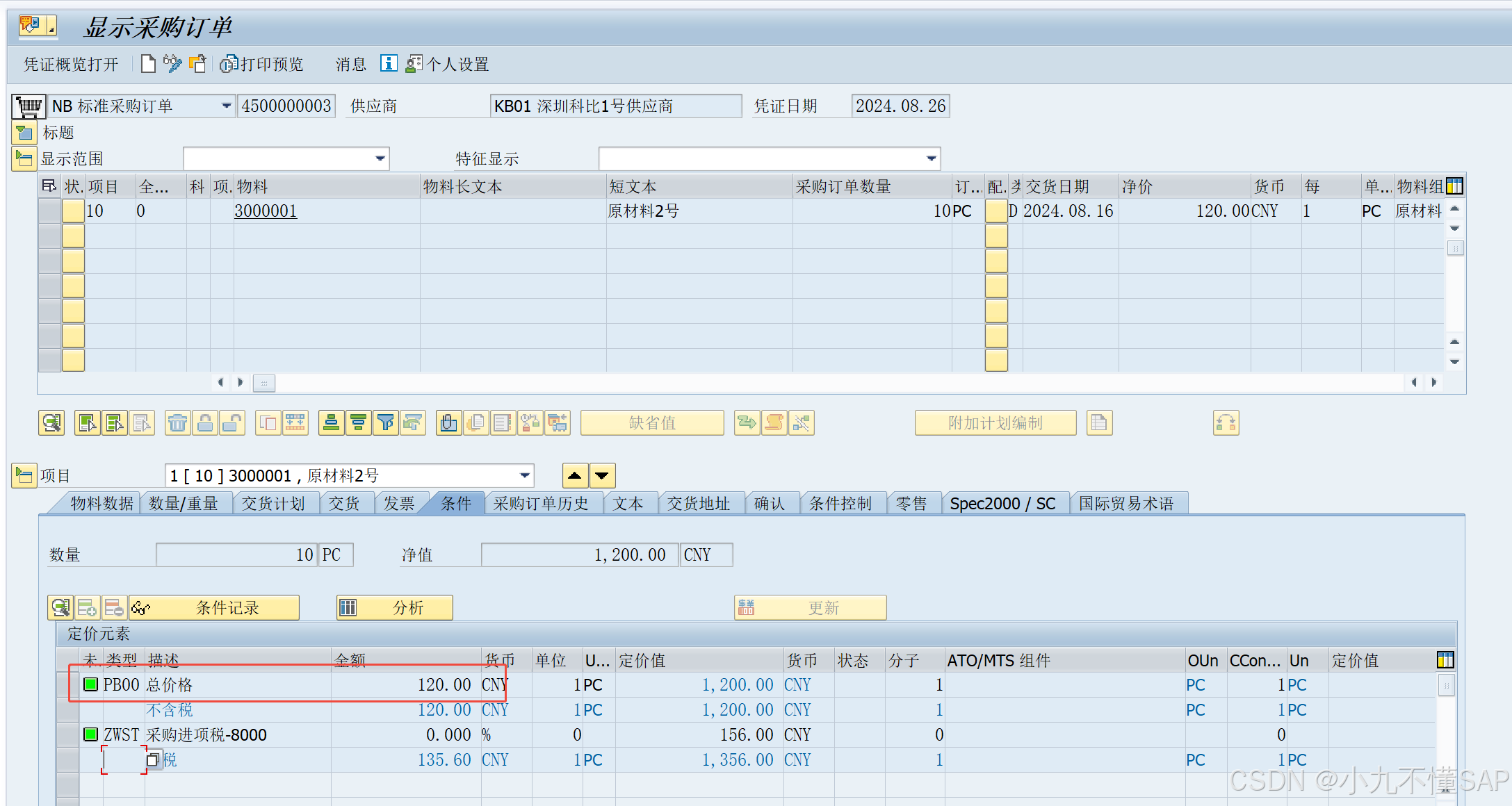The image size is (1512, 806).
Task: Open the info icon in top toolbar
Action: [389, 64]
